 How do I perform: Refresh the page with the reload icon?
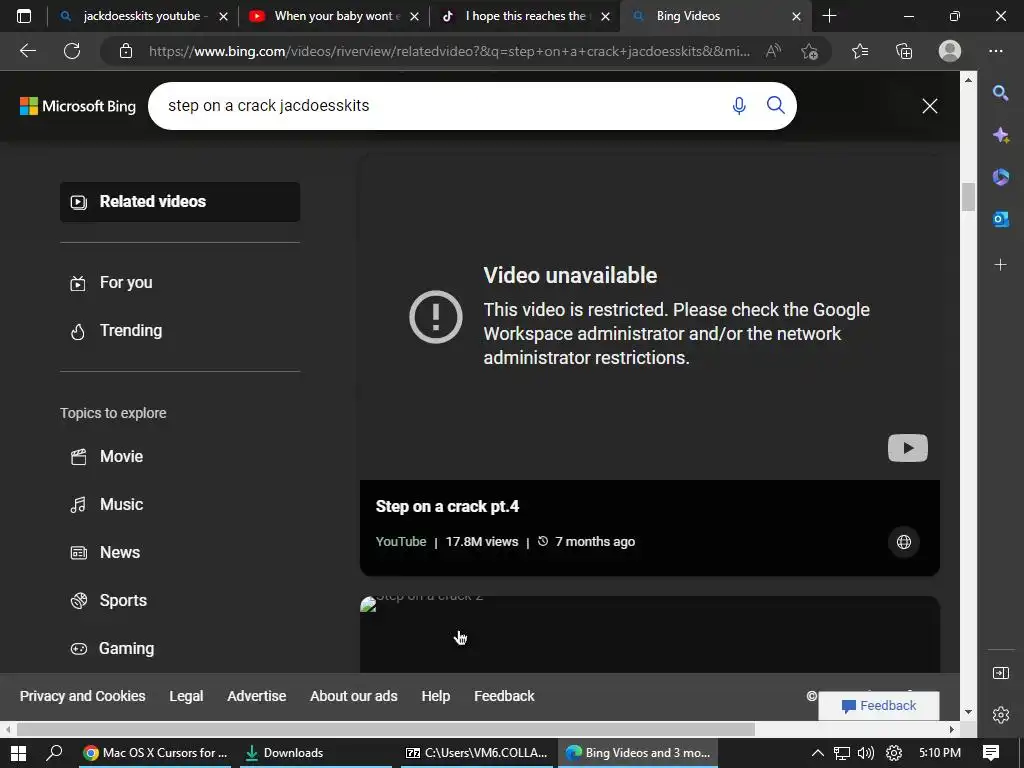(72, 51)
